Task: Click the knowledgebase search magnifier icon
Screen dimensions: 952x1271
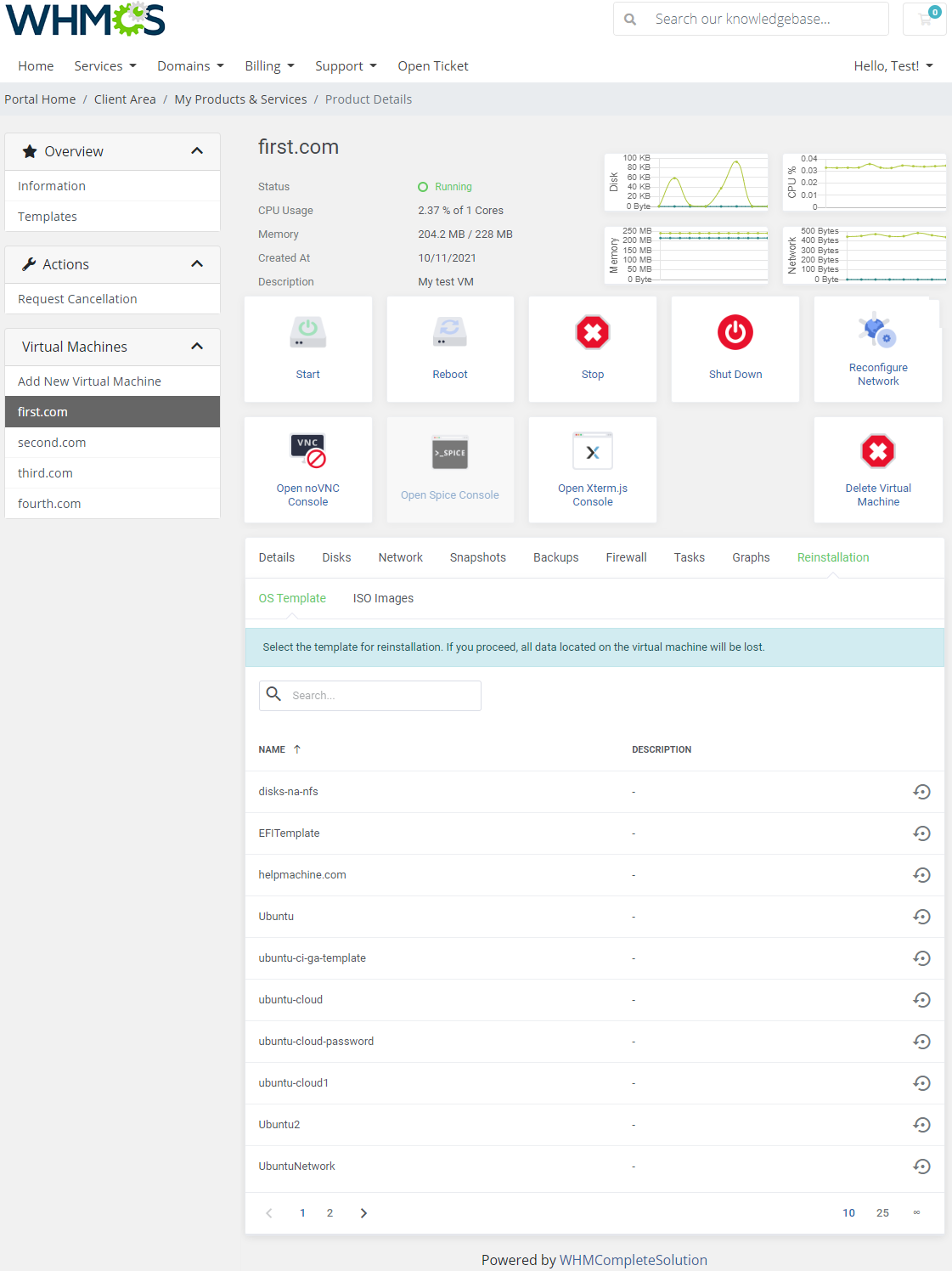Action: [630, 19]
